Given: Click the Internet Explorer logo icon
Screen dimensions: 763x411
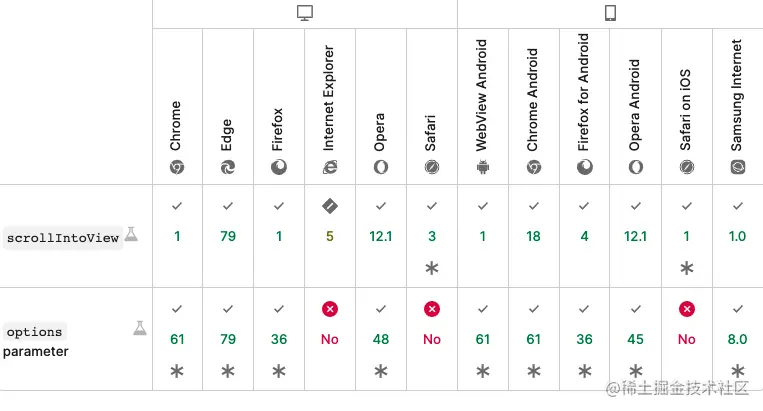Looking at the screenshot, I should coord(330,167).
